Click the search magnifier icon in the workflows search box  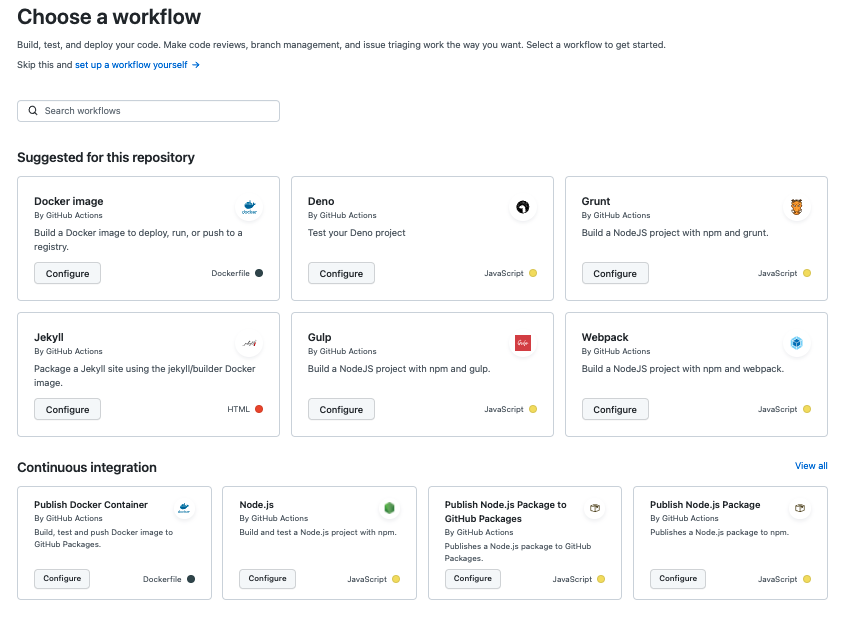pyautogui.click(x=33, y=110)
